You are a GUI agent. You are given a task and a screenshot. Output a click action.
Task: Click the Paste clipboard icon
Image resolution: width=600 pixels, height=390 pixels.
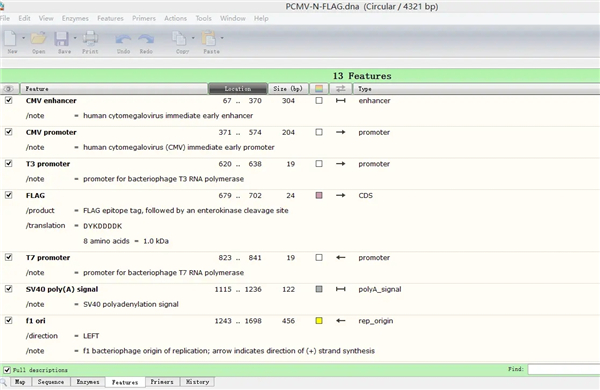[209, 39]
